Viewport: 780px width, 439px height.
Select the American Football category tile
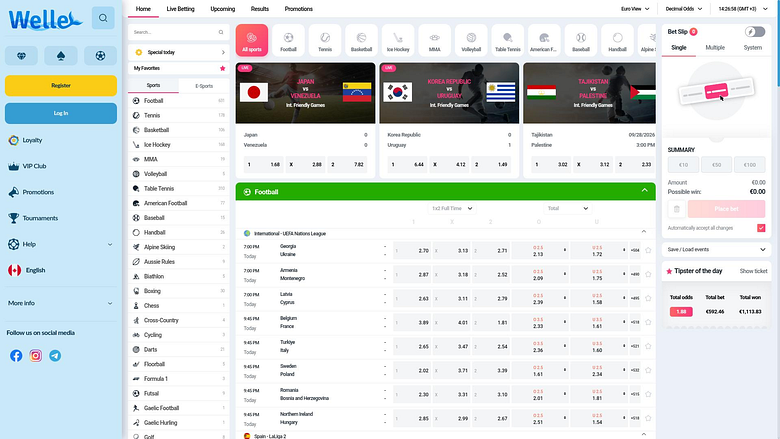tap(544, 40)
